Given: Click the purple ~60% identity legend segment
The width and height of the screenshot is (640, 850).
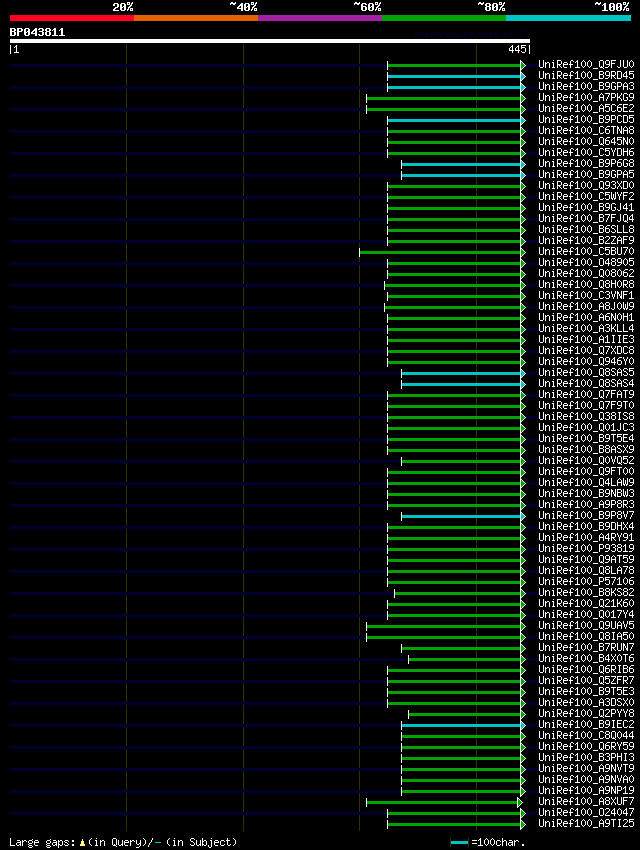Looking at the screenshot, I should coord(320,18).
